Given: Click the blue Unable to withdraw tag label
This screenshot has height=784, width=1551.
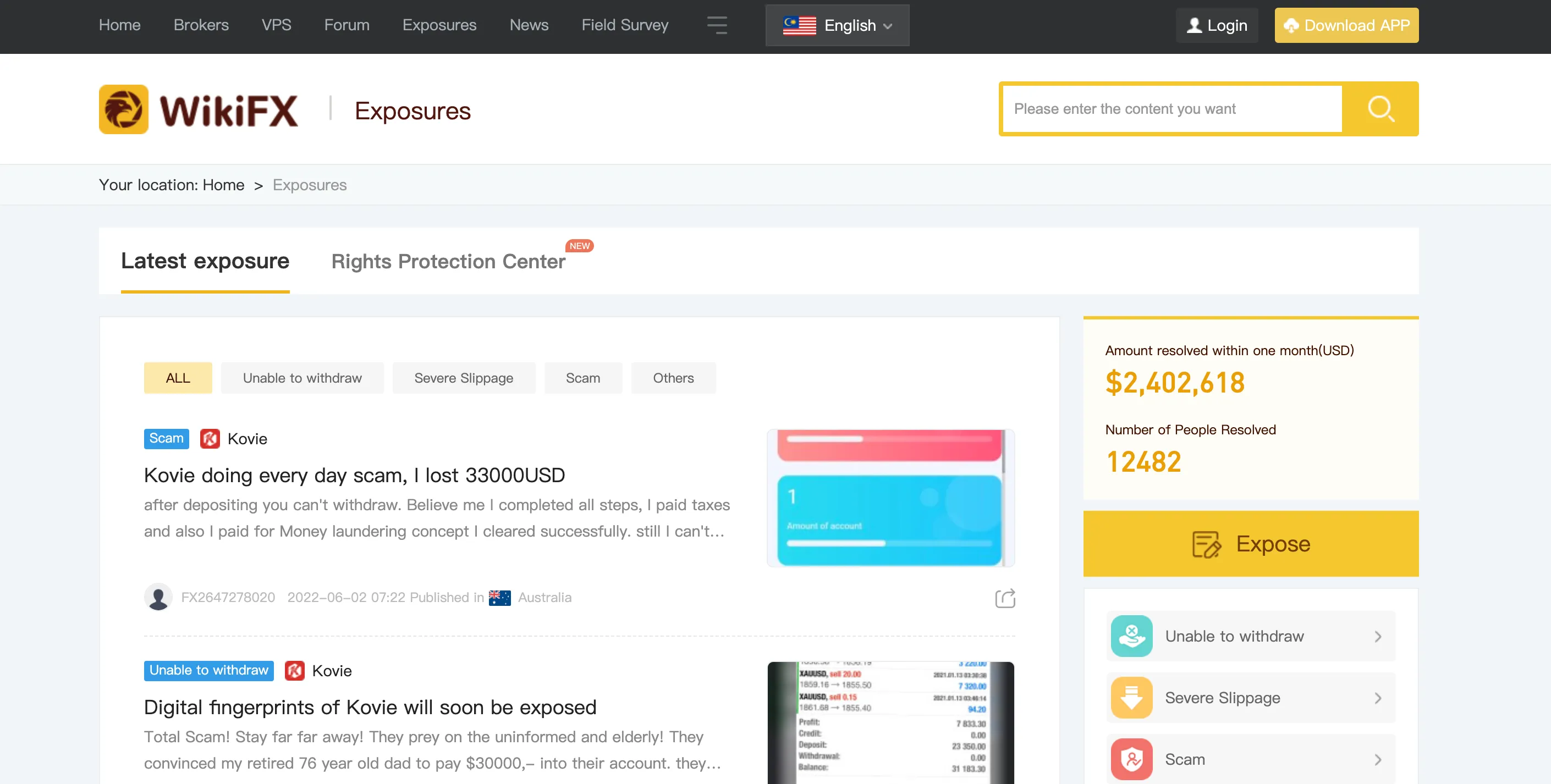Looking at the screenshot, I should 209,671.
